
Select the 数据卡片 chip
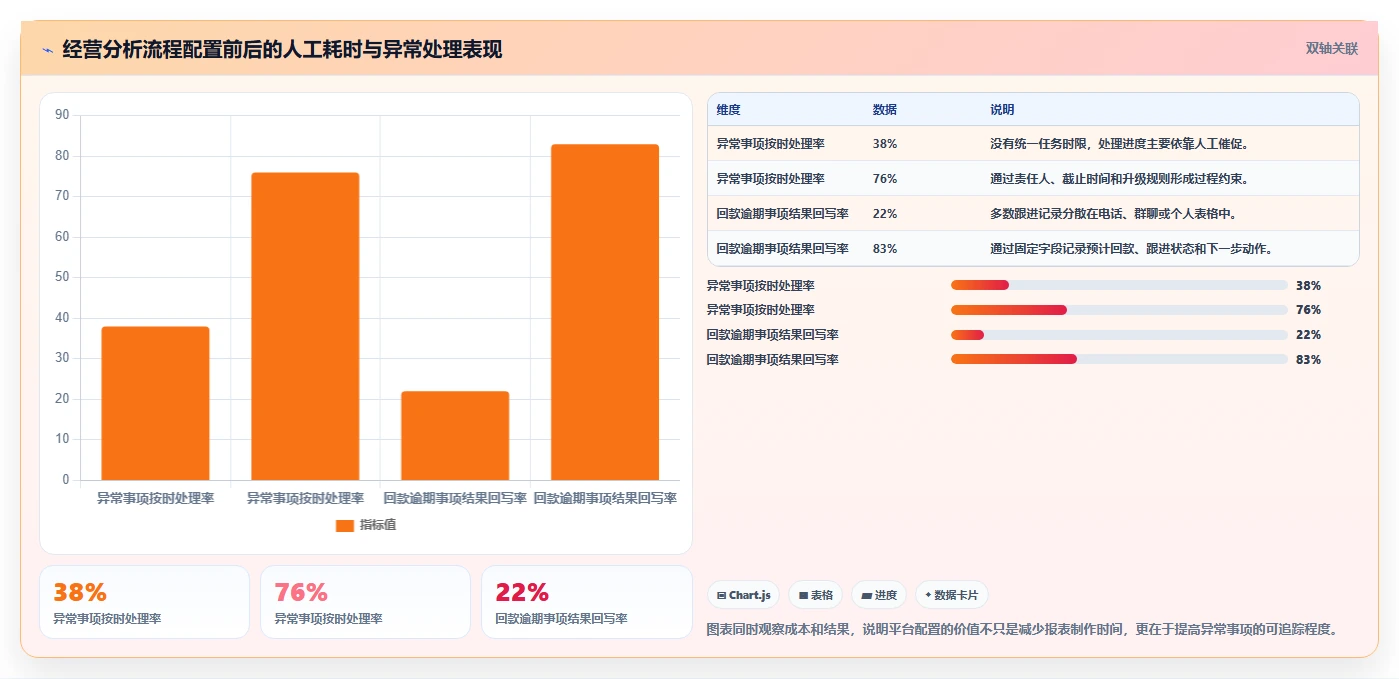952,595
